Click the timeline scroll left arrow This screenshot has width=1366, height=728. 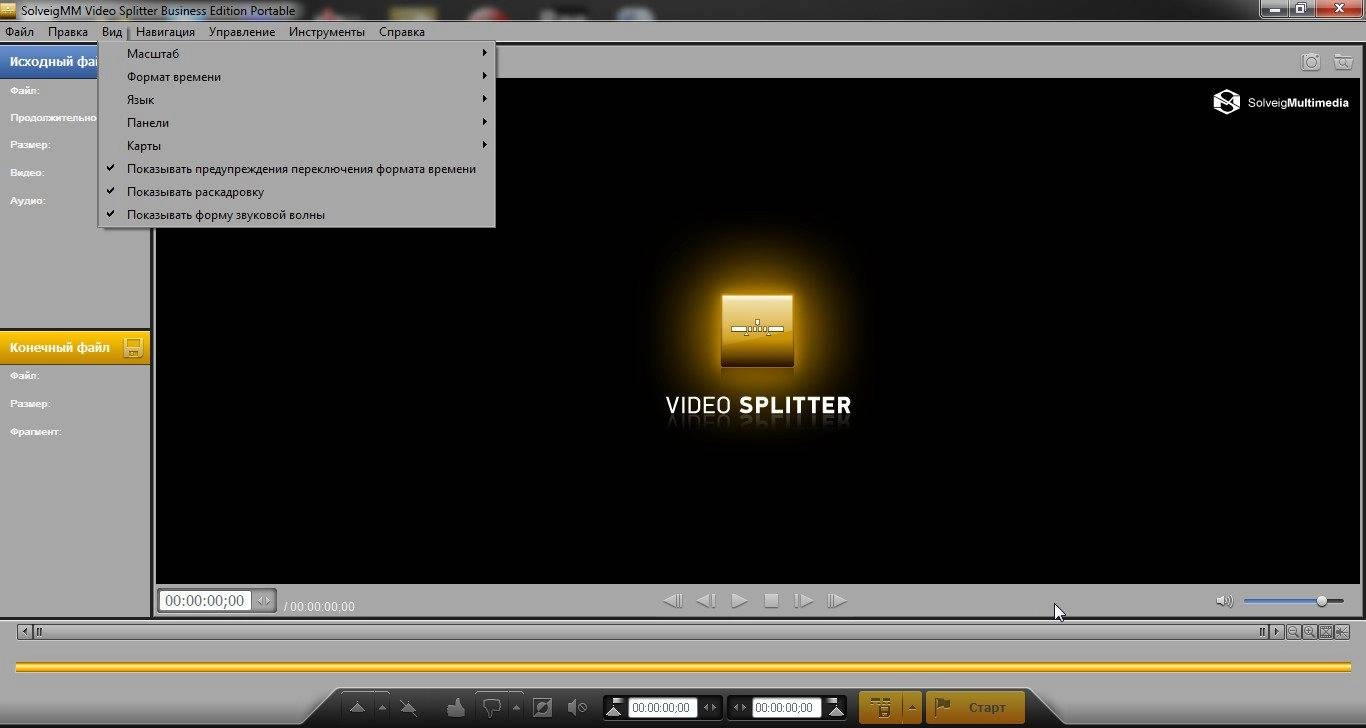coord(25,632)
